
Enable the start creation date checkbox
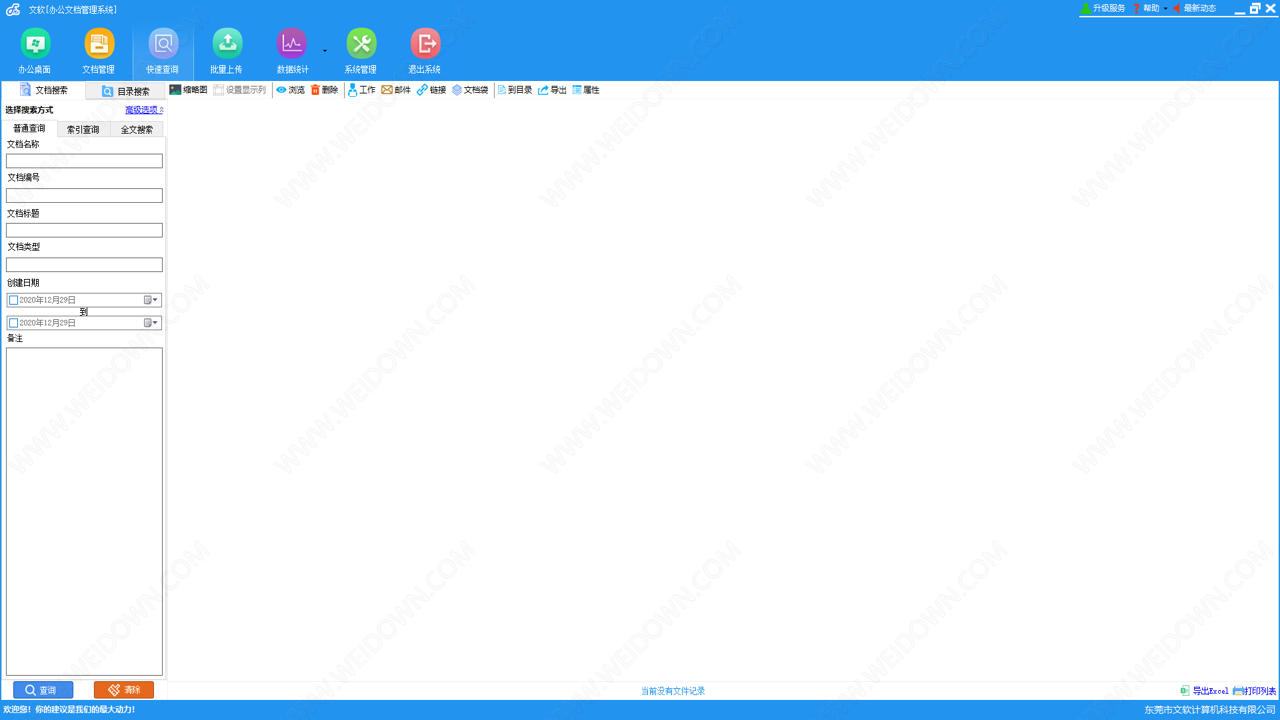13,300
